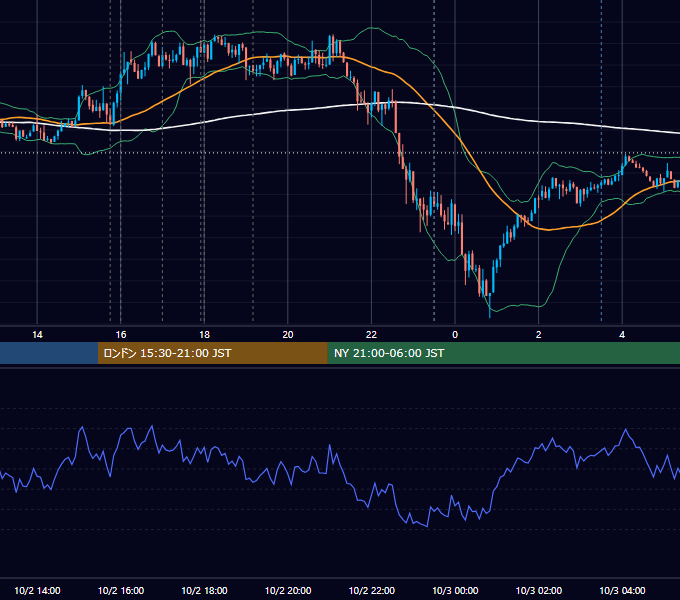Click the 10/2 16:00 date label
The width and height of the screenshot is (680, 600).
[121, 590]
